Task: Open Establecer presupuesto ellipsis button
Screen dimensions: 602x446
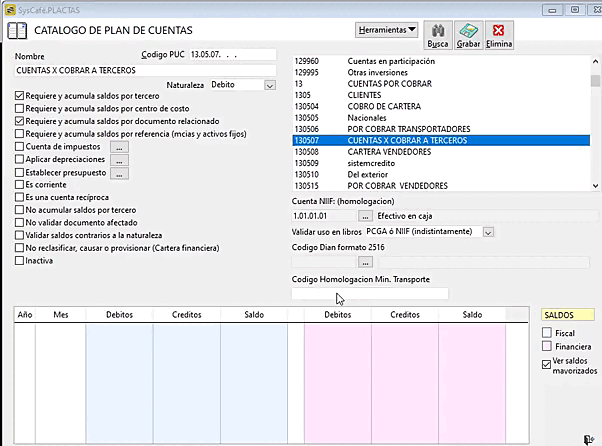Action: pos(119,173)
